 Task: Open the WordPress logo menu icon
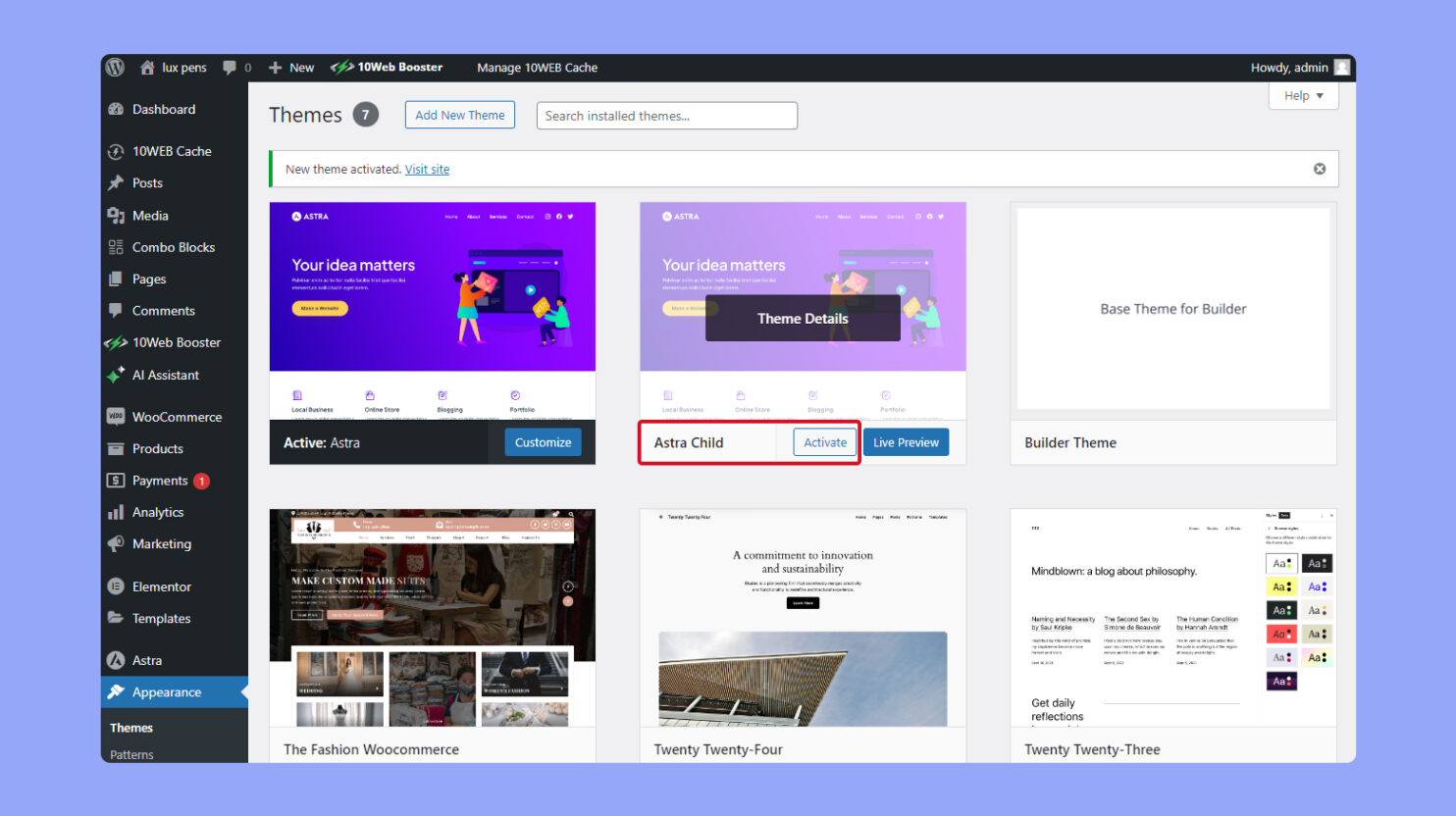pyautogui.click(x=115, y=67)
